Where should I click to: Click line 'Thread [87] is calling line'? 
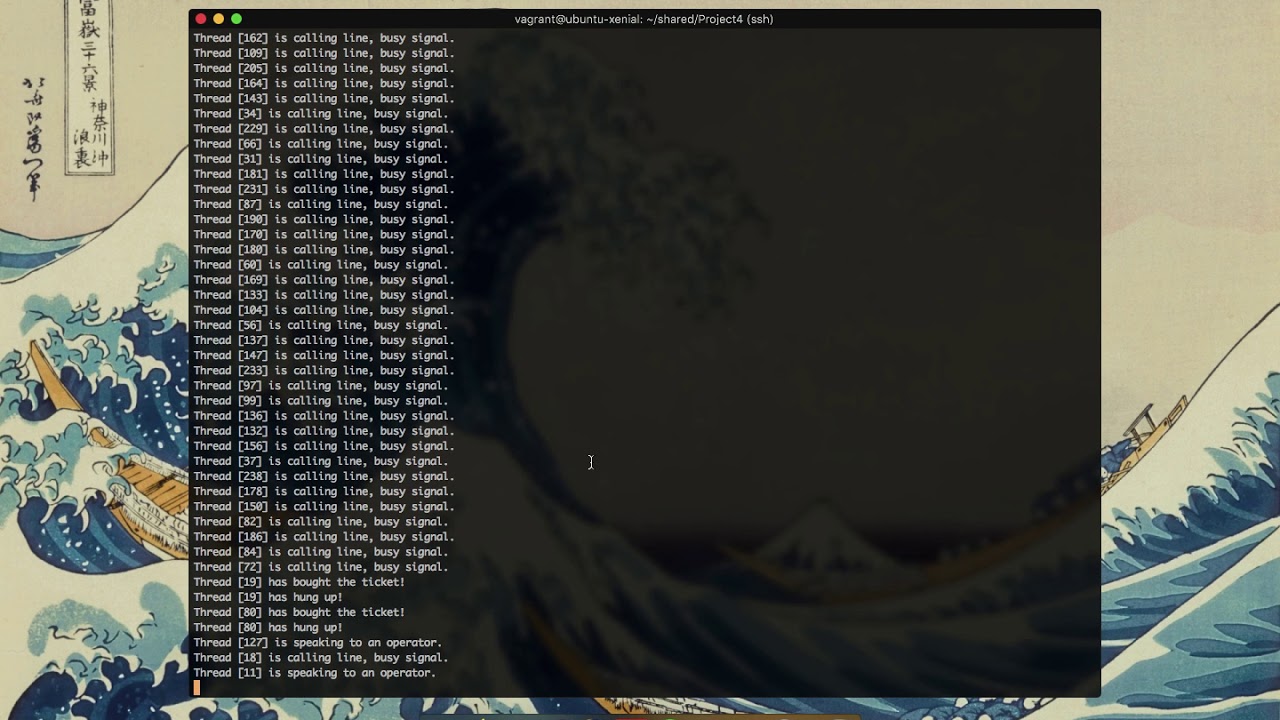(321, 204)
